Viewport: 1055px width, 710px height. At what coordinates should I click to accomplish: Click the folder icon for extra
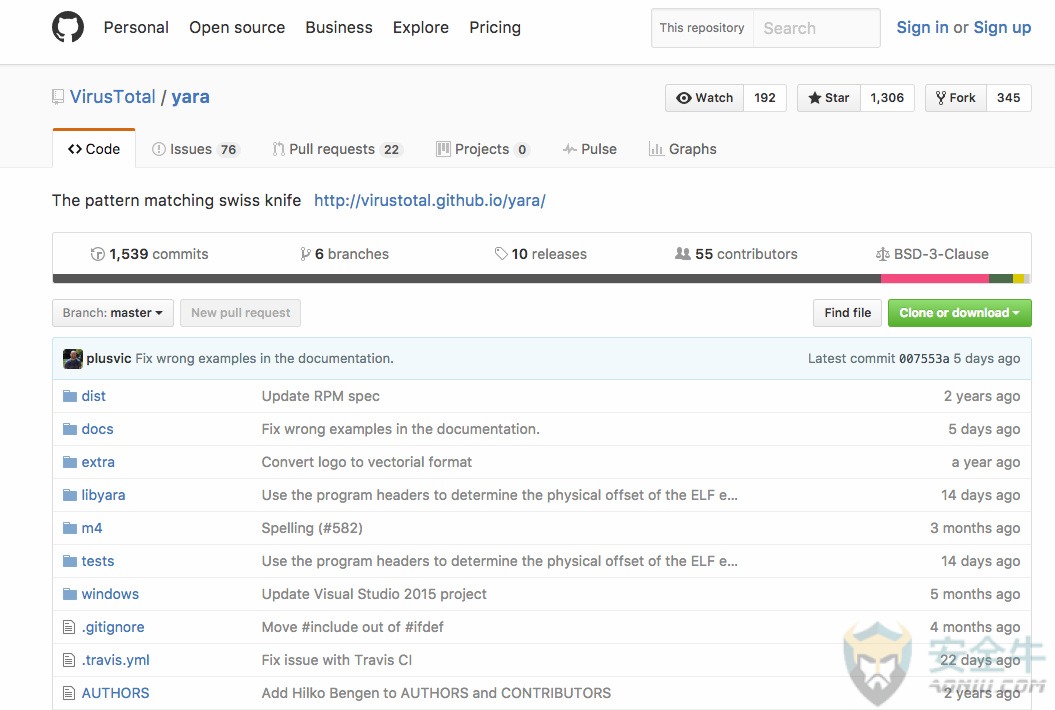(70, 462)
